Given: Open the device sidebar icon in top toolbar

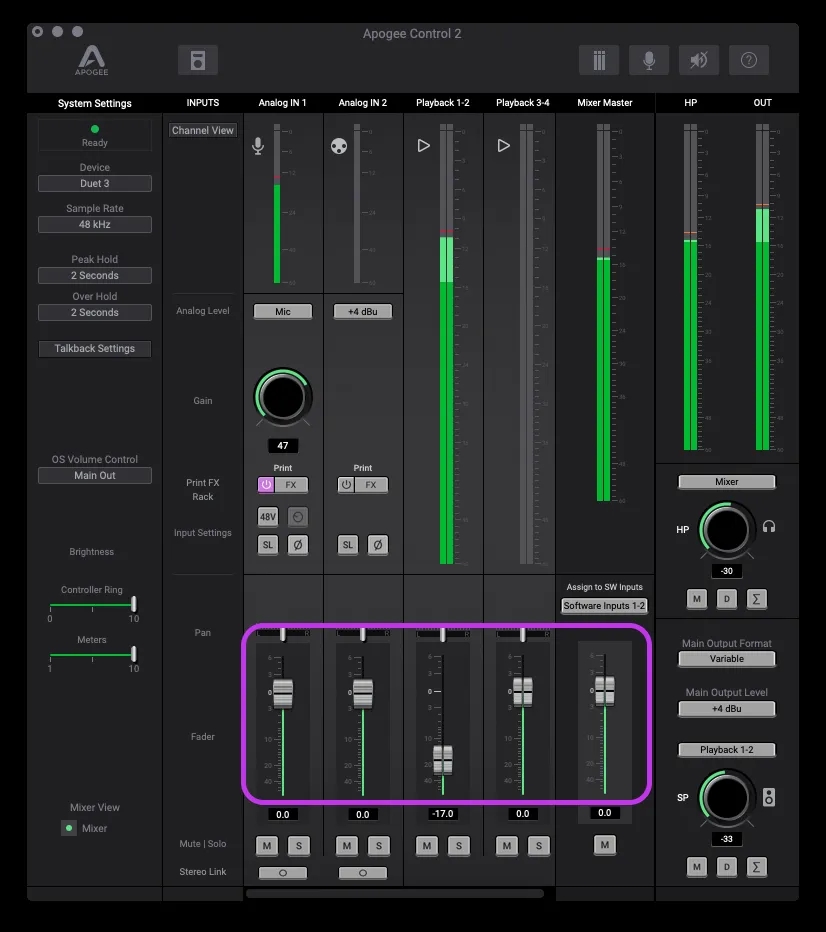Looking at the screenshot, I should pyautogui.click(x=198, y=60).
